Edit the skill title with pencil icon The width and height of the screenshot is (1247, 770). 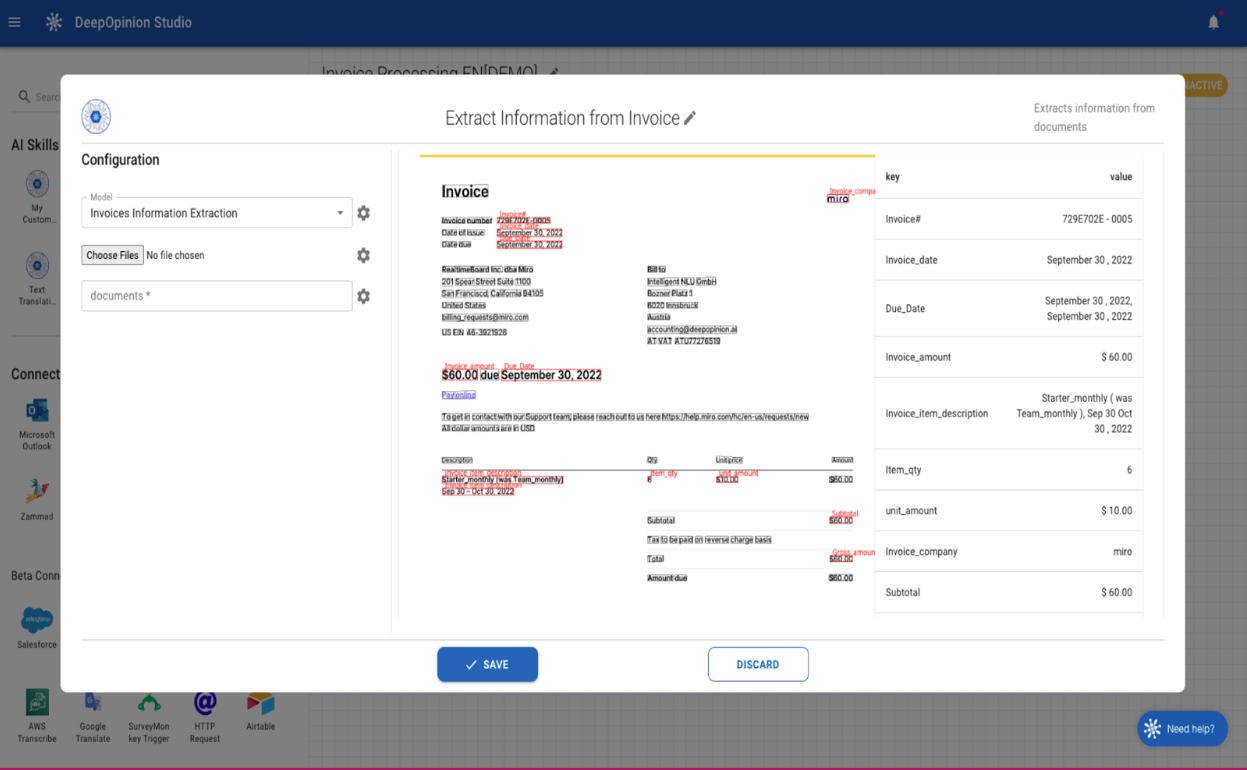point(690,118)
